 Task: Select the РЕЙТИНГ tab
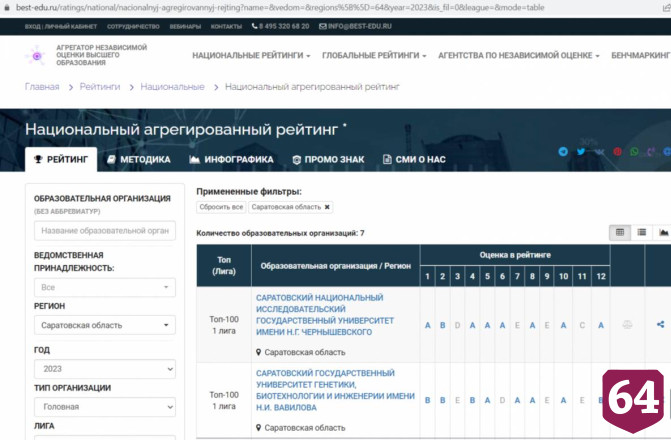[61, 159]
